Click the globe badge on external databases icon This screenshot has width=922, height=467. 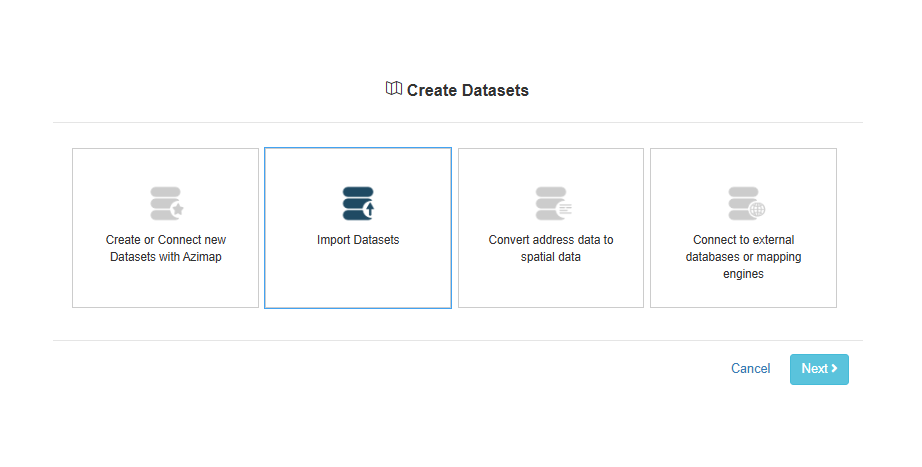pos(757,209)
